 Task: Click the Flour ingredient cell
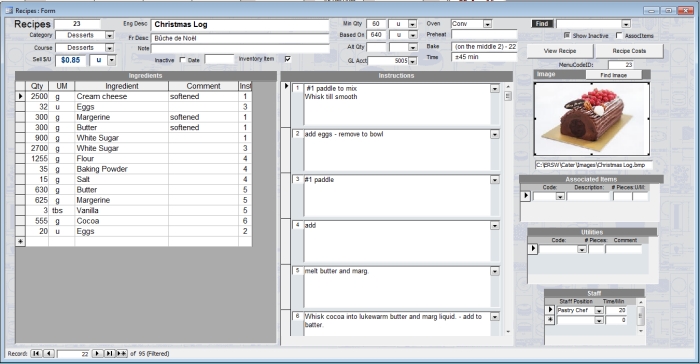coord(121,159)
